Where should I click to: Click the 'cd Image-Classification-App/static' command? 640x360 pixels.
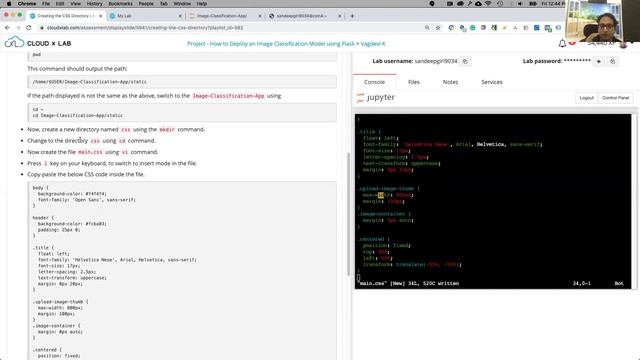(x=77, y=116)
